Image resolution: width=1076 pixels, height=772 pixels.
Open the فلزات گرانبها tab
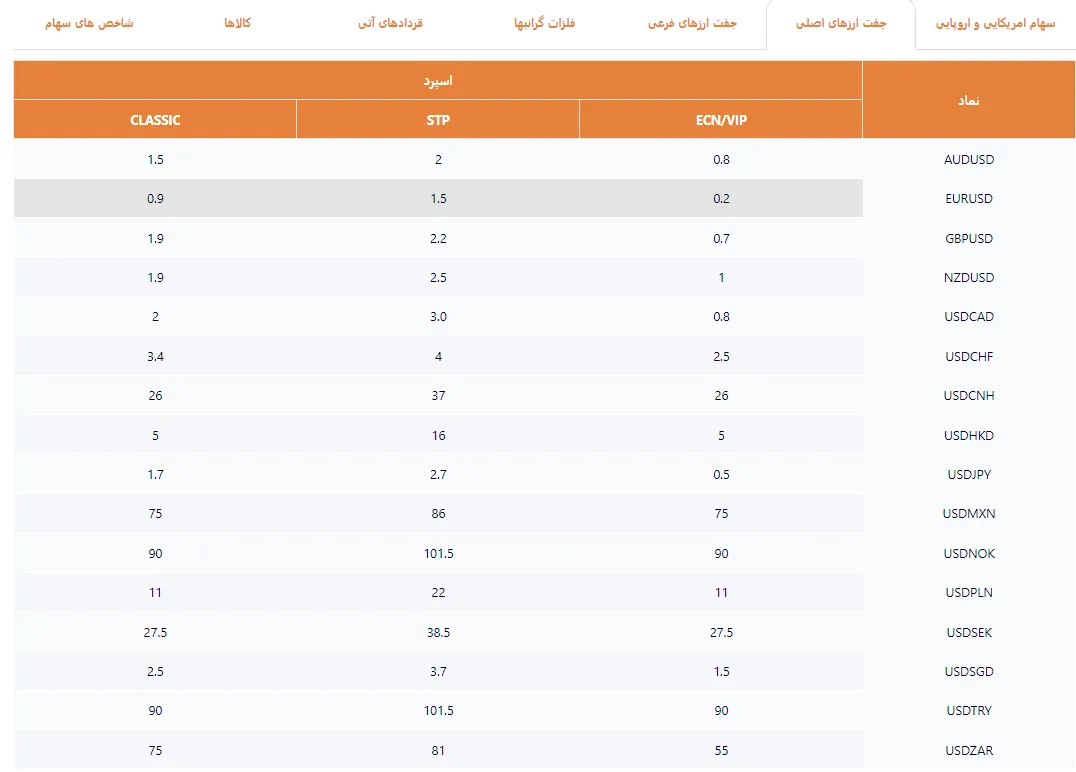coord(544,24)
